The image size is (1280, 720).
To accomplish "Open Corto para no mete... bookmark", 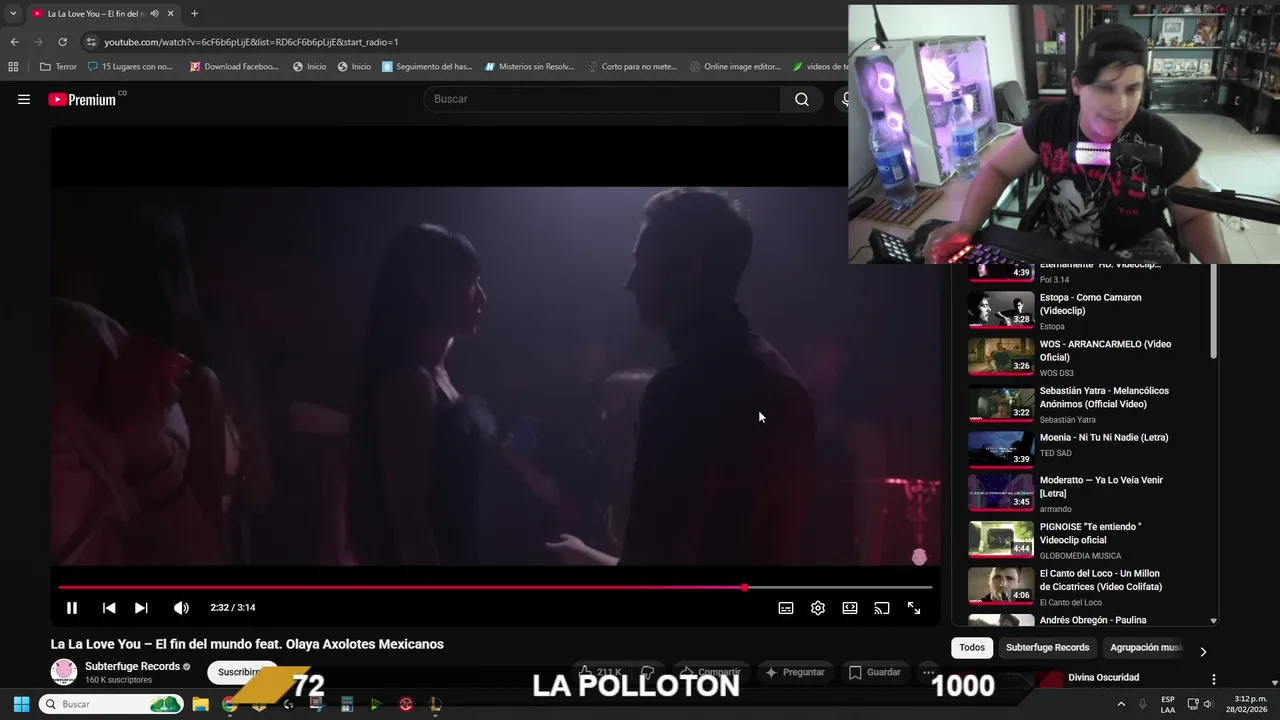I will point(631,66).
